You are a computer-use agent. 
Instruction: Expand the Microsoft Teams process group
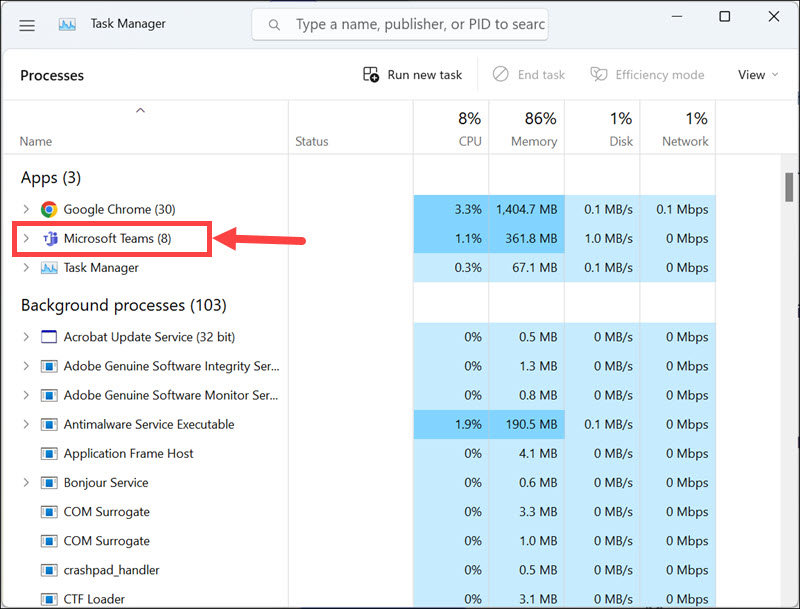click(26, 239)
